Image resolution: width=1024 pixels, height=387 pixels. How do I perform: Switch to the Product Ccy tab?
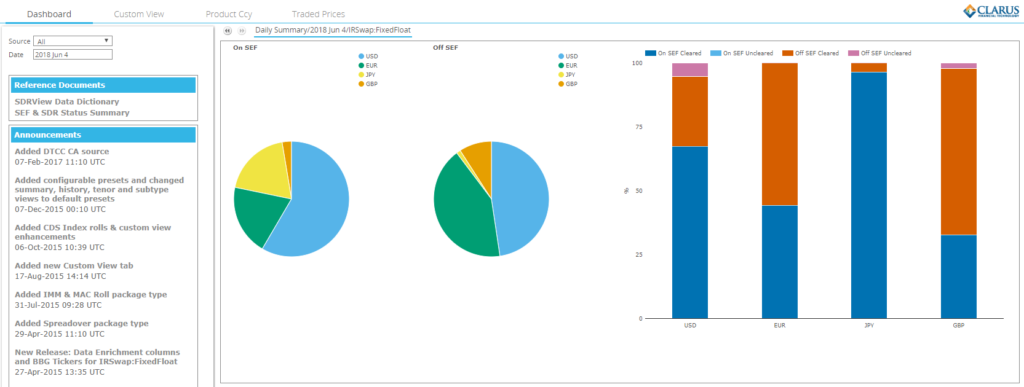(229, 14)
